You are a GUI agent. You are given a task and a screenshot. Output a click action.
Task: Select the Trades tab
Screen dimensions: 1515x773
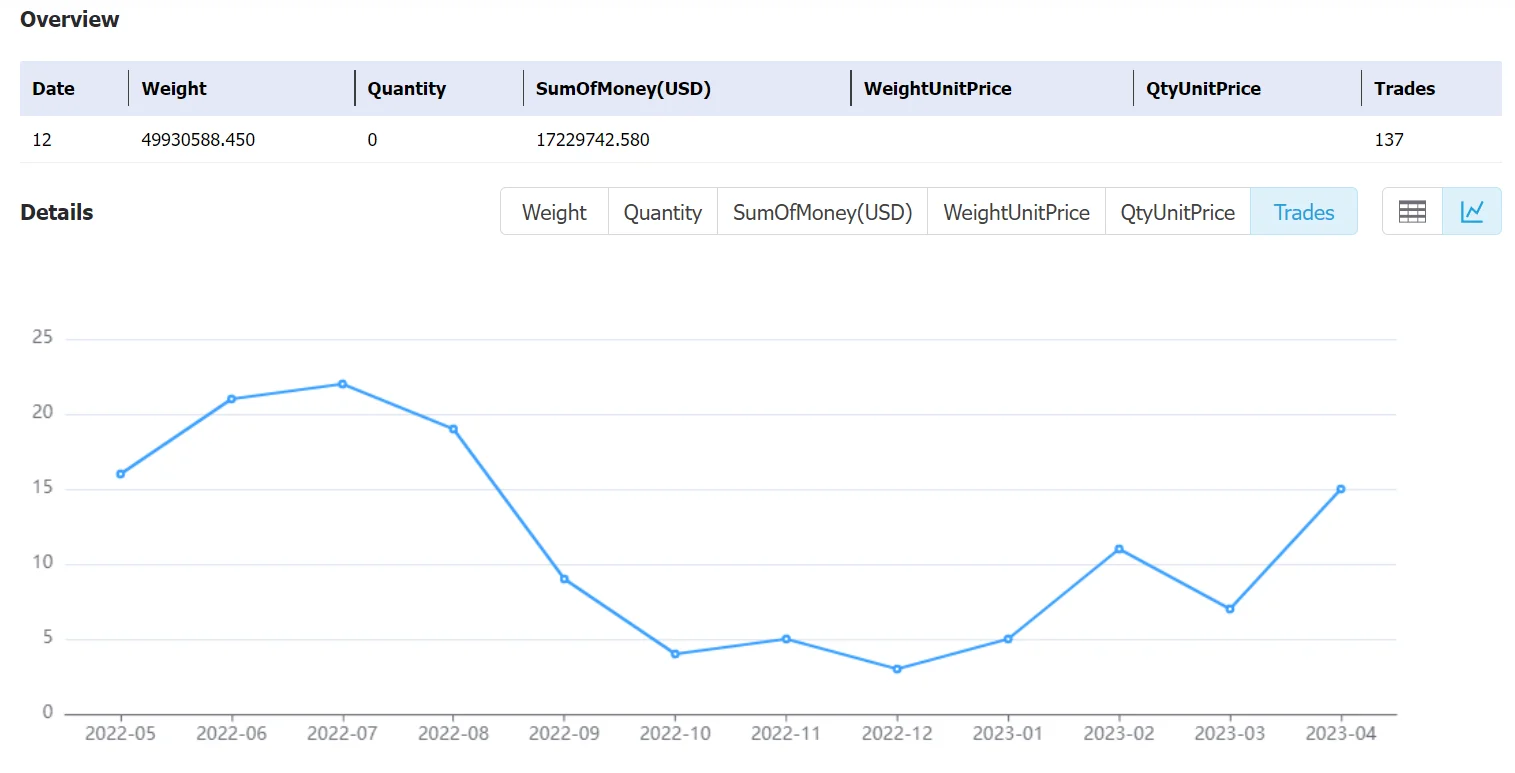pos(1303,212)
